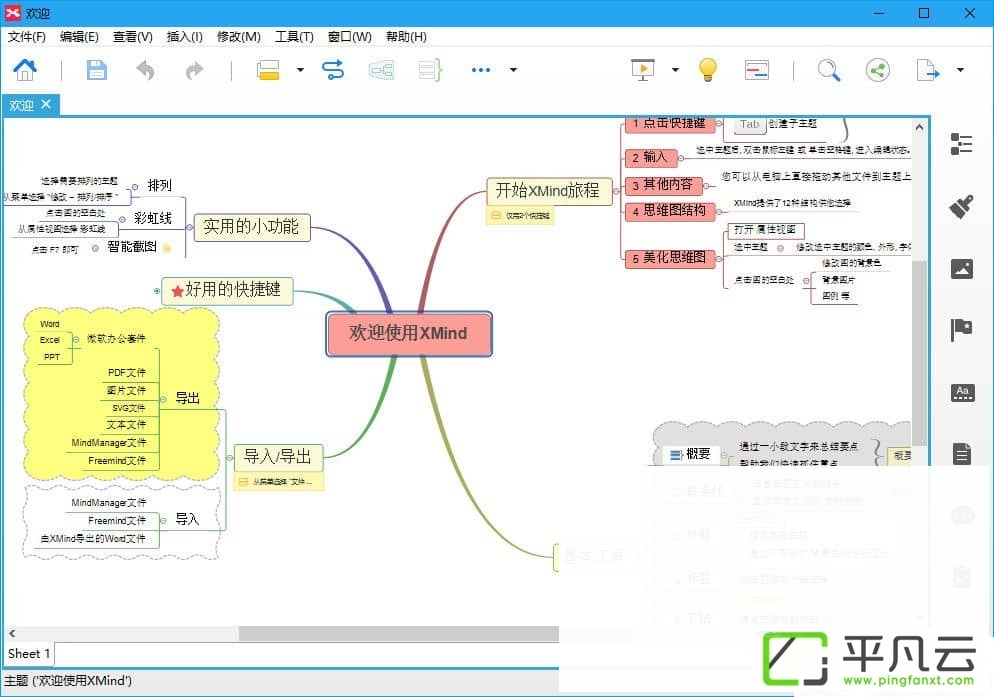Expand the presentation dropdown arrow
Viewport: 994px width, 697px height.
675,70
